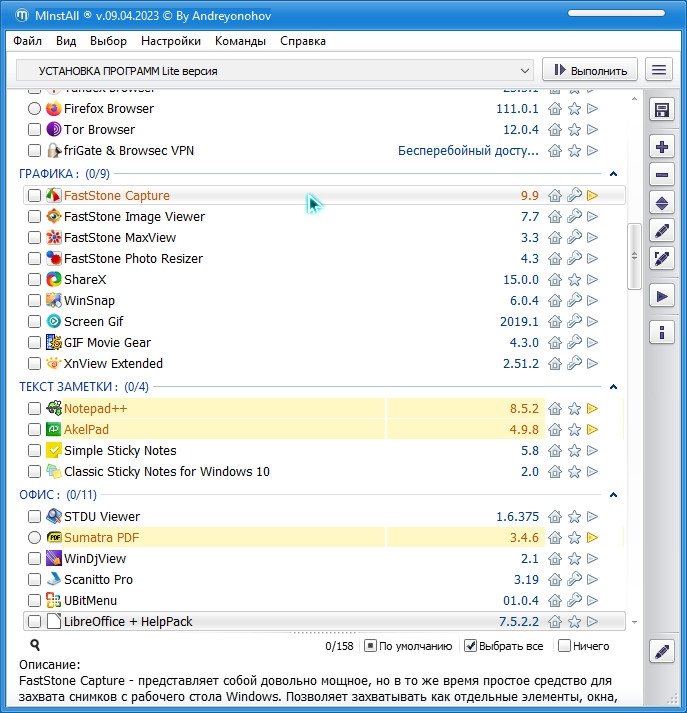Image resolution: width=687 pixels, height=713 pixels.
Task: Click the single pencil edit icon below move arrows
Action: point(662,231)
